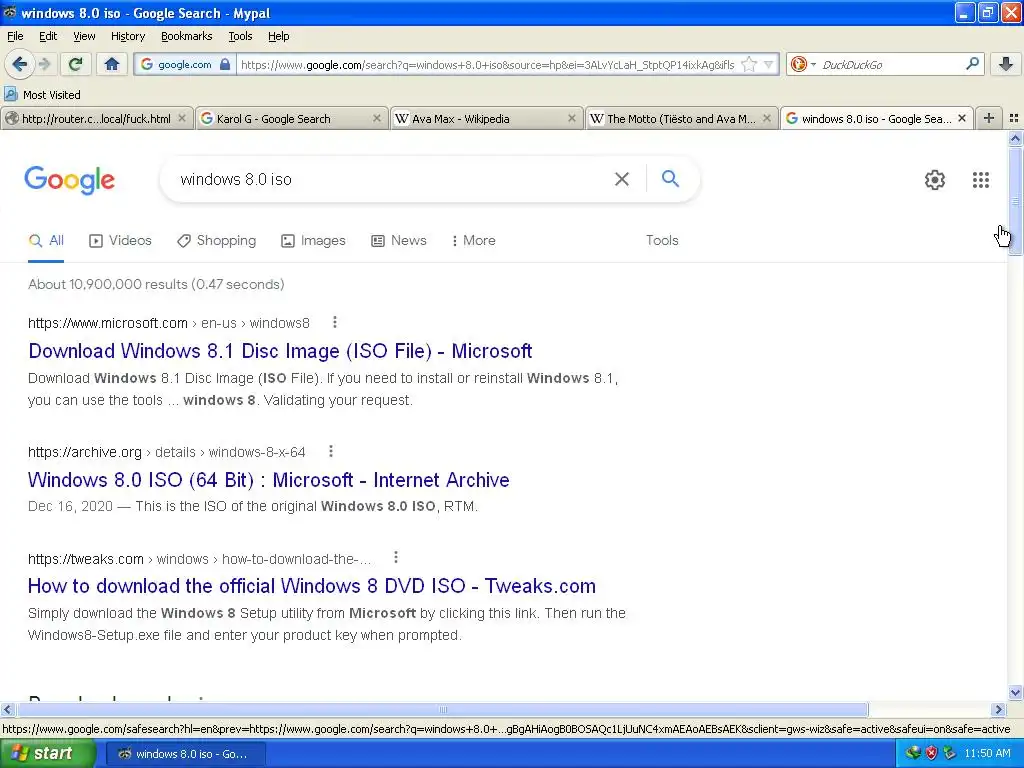
Task: Click the red shield security tray icon
Action: click(x=931, y=754)
